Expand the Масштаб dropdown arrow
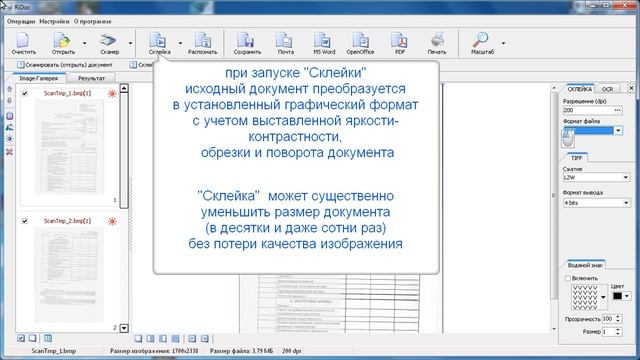Image resolution: width=640 pixels, height=360 pixels. (503, 43)
